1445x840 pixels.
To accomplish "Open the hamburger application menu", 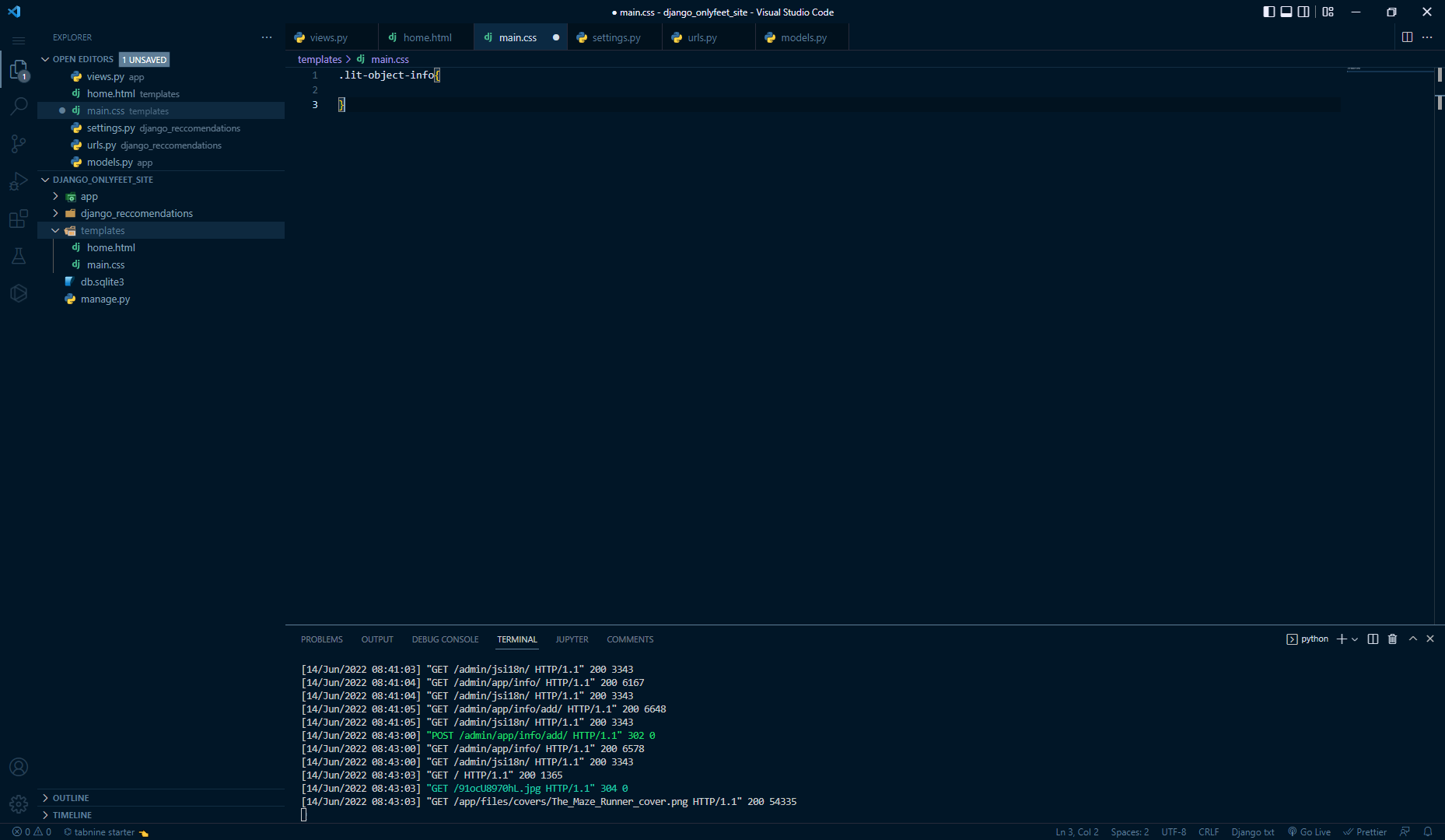I will (x=19, y=40).
